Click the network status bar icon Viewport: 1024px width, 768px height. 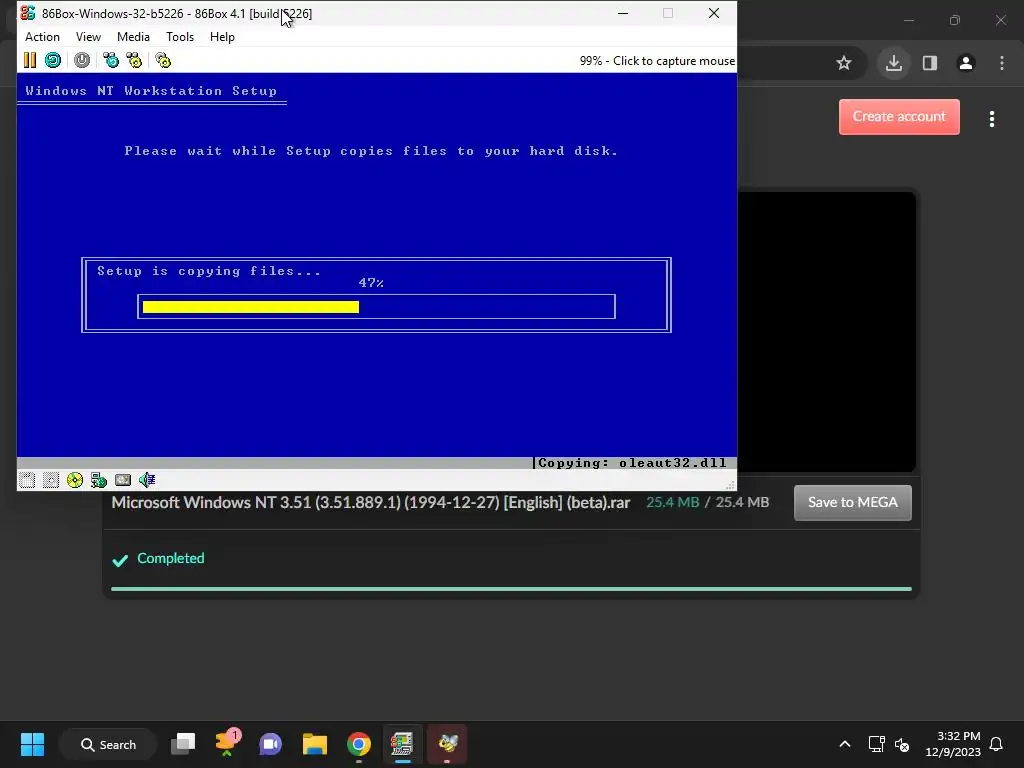[99, 480]
